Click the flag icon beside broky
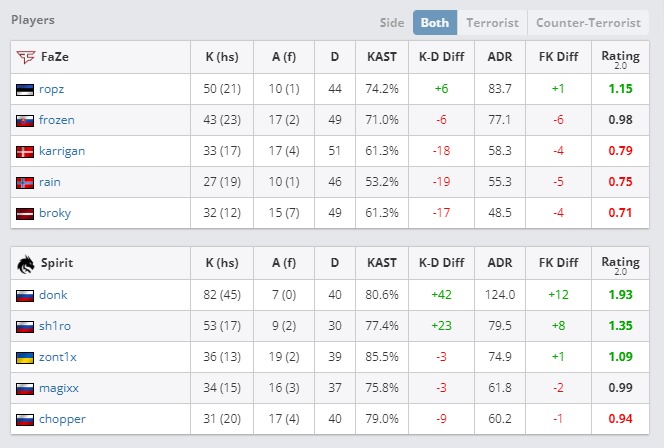Viewport: 664px width, 448px height. pos(25,213)
